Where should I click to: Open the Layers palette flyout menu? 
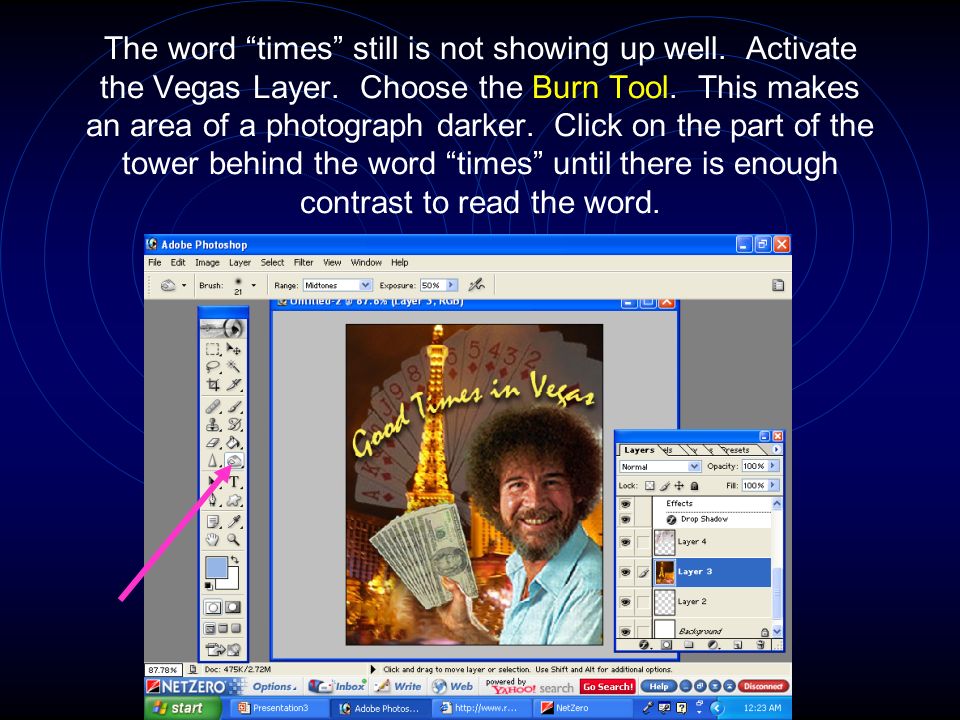[x=776, y=449]
